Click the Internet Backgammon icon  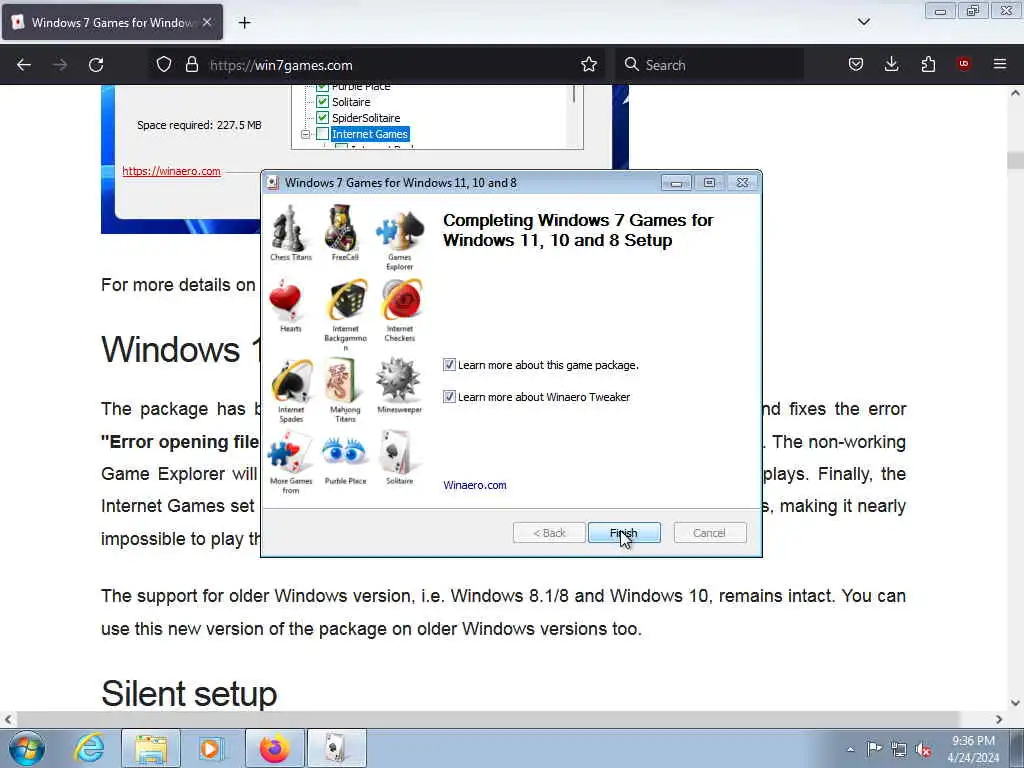347,300
